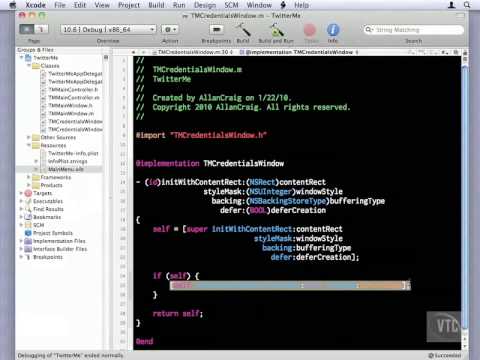Go back in editor navigation history
The height and width of the screenshot is (360, 480).
point(133,52)
